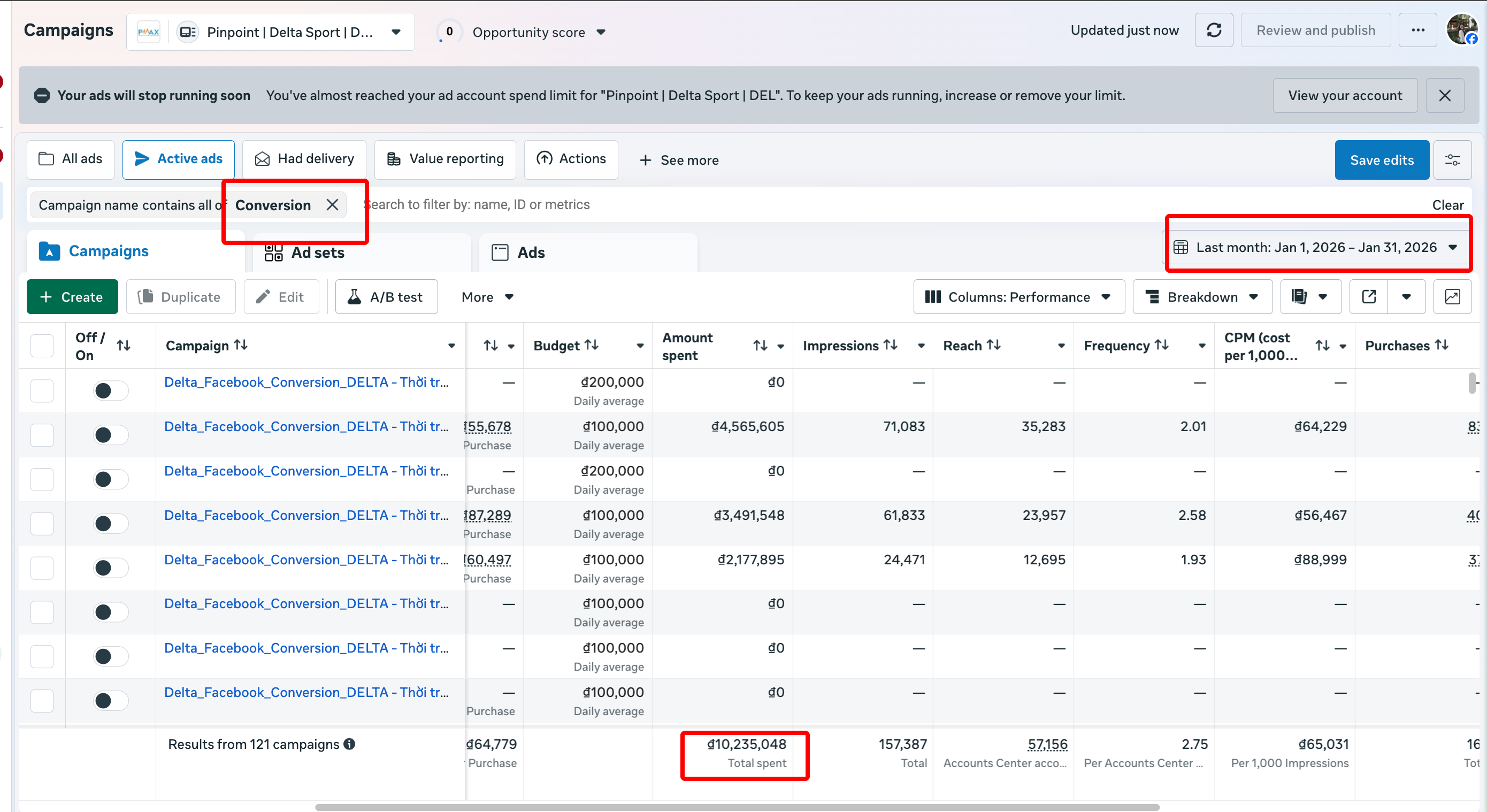Switch to the Had delivery view
1487x812 pixels.
pos(304,159)
